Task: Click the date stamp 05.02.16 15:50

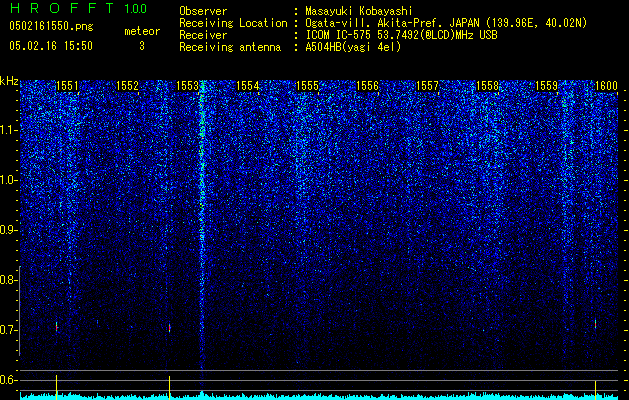Action: coord(51,46)
